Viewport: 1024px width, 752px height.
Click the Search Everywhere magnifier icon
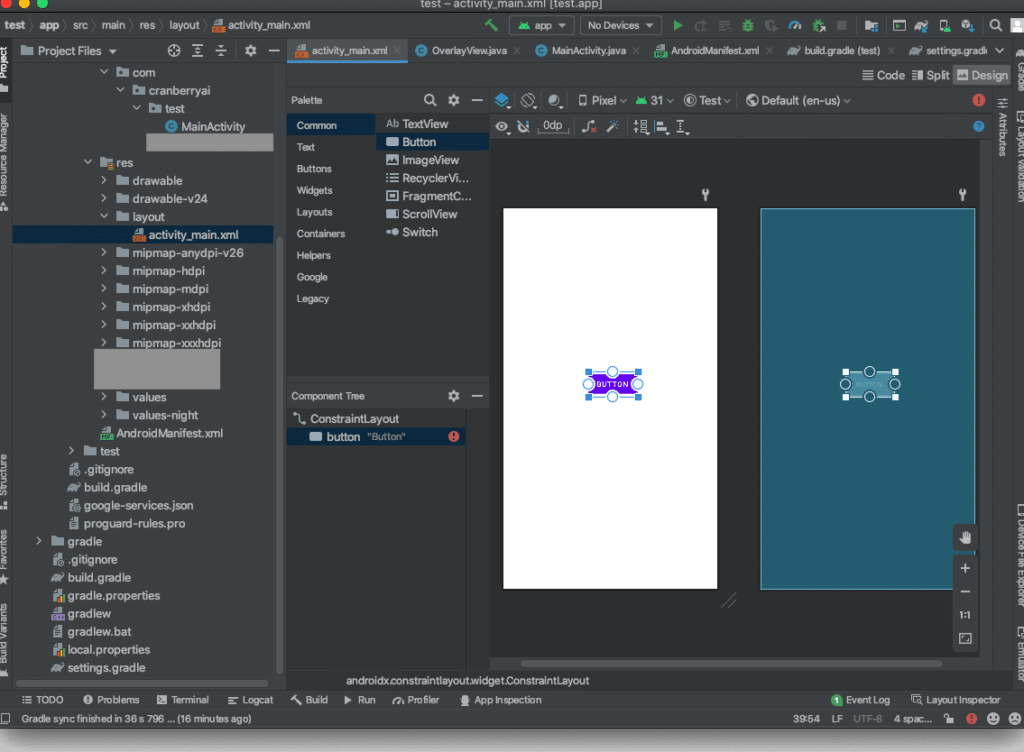tap(995, 25)
